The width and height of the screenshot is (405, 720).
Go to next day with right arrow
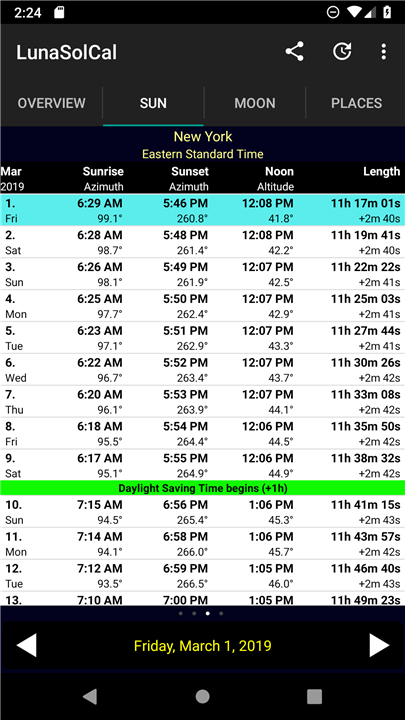[x=379, y=646]
